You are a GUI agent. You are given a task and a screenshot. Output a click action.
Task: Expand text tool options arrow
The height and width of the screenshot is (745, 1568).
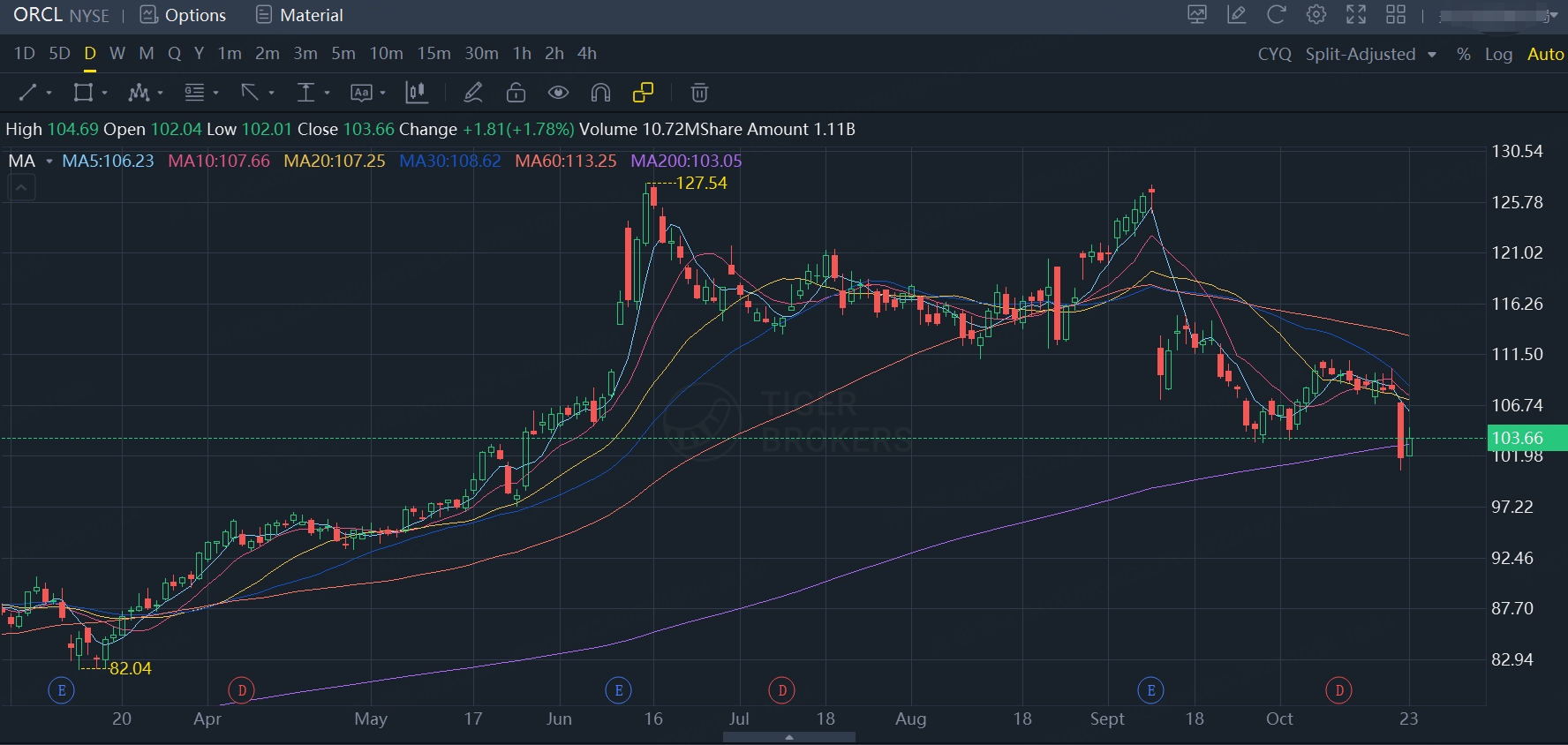point(382,93)
